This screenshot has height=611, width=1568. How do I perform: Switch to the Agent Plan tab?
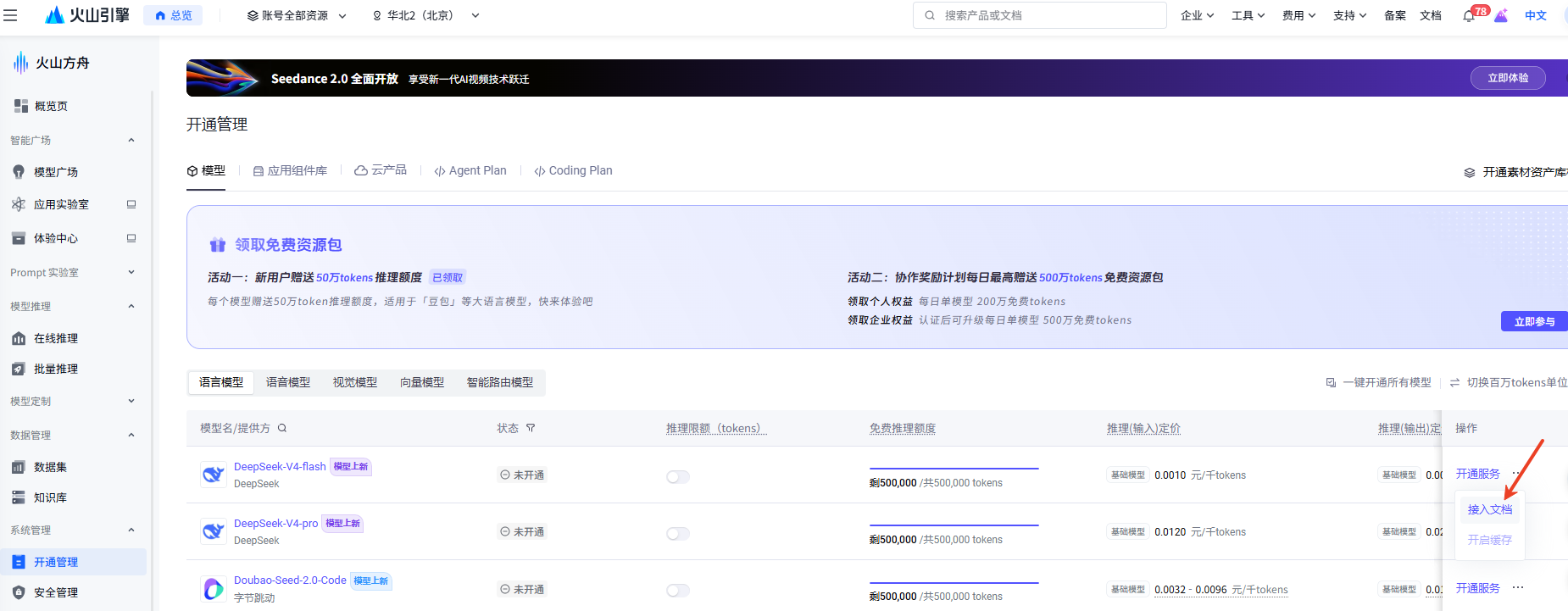coord(470,170)
